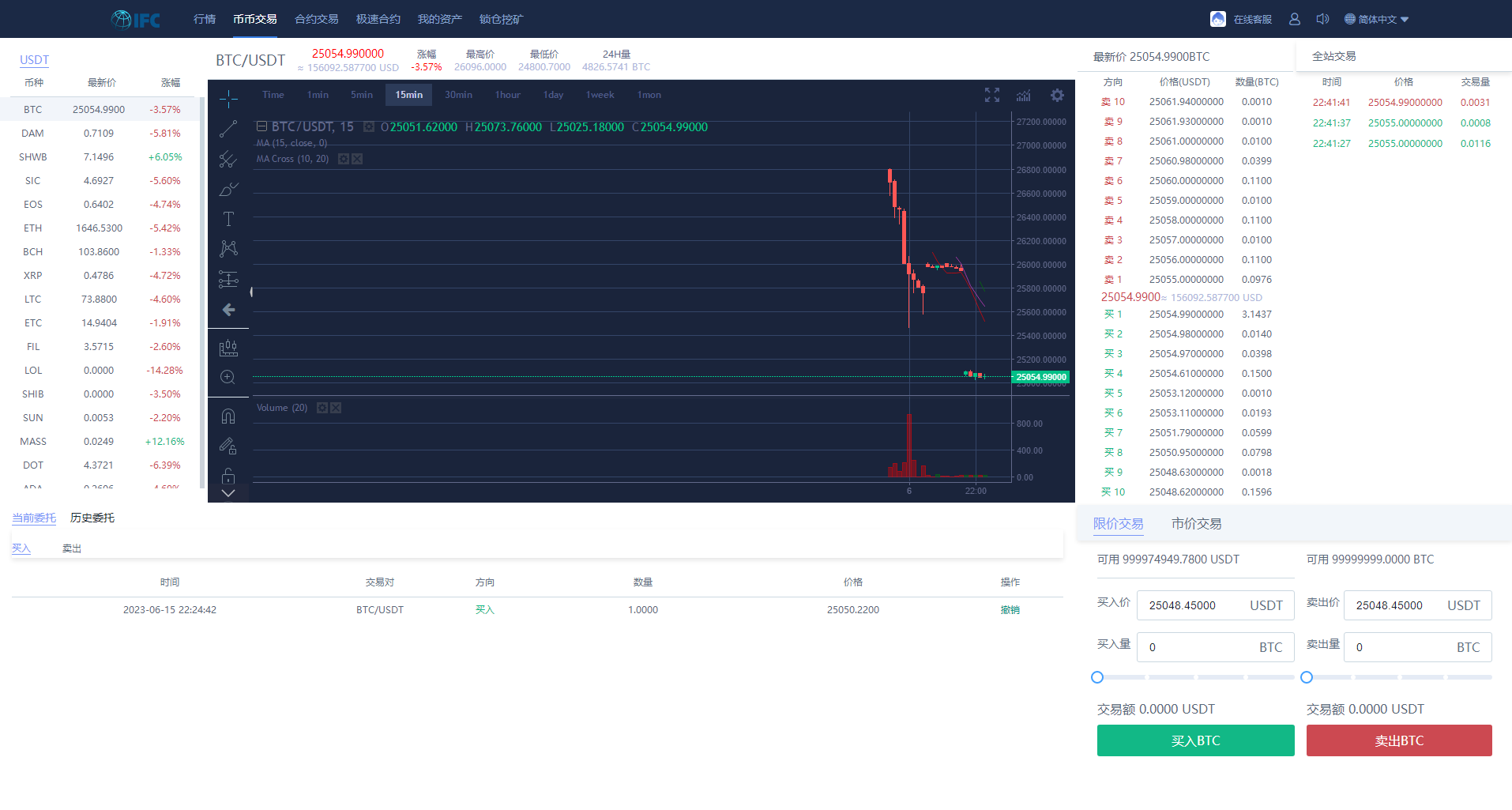The image size is (1512, 810).
Task: Open the BTC/USDT series settings gear
Action: [368, 127]
